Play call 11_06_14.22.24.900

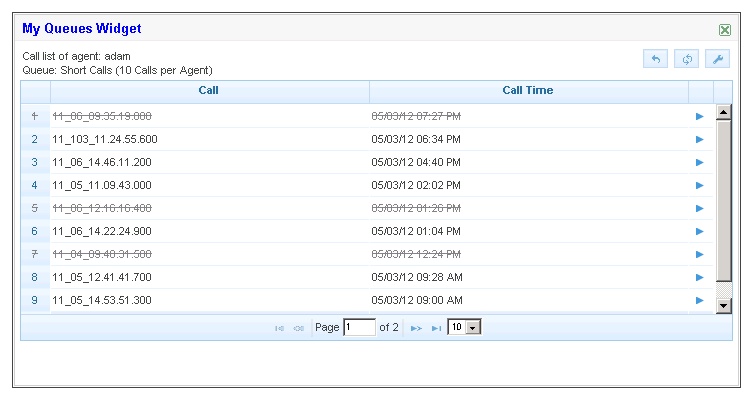click(x=700, y=231)
